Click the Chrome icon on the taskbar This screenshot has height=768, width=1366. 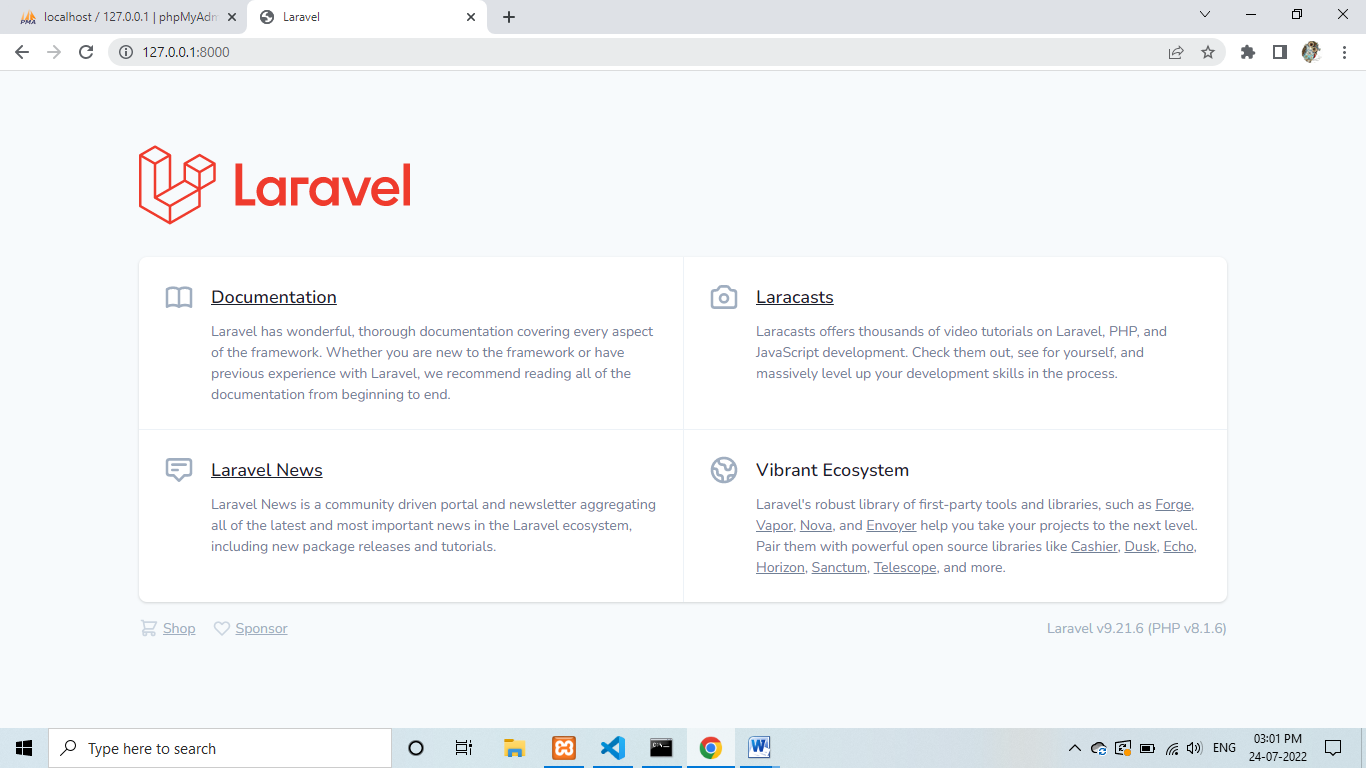click(710, 748)
